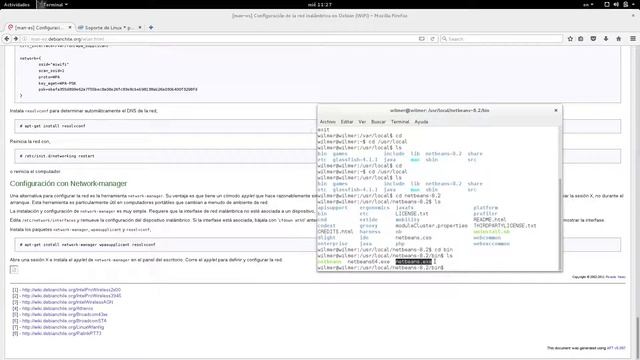Open link [3] IntelWirelessAGN
The height and width of the screenshot is (360, 640).
coord(67,302)
